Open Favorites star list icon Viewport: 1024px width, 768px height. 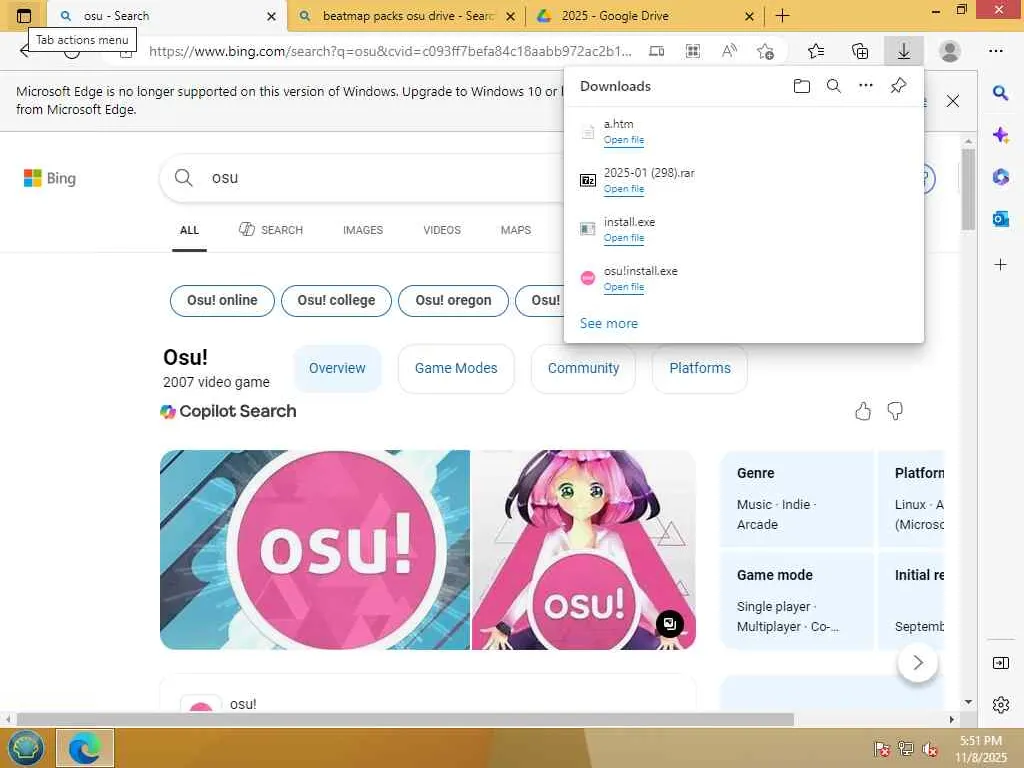click(816, 51)
